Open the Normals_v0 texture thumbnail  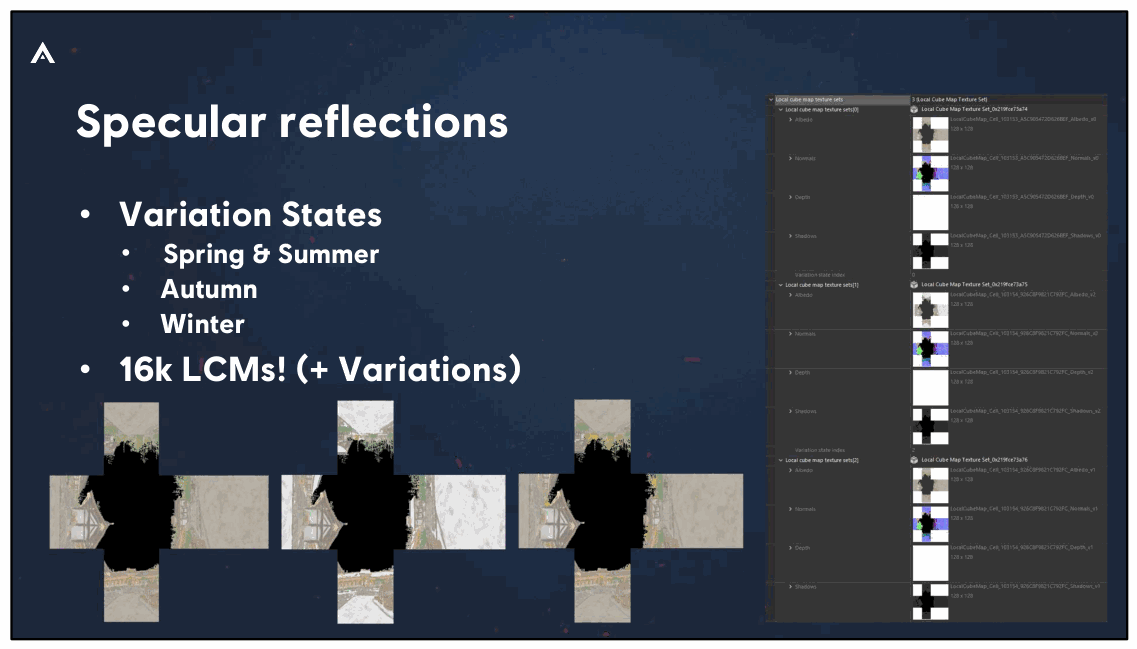pyautogui.click(x=930, y=173)
